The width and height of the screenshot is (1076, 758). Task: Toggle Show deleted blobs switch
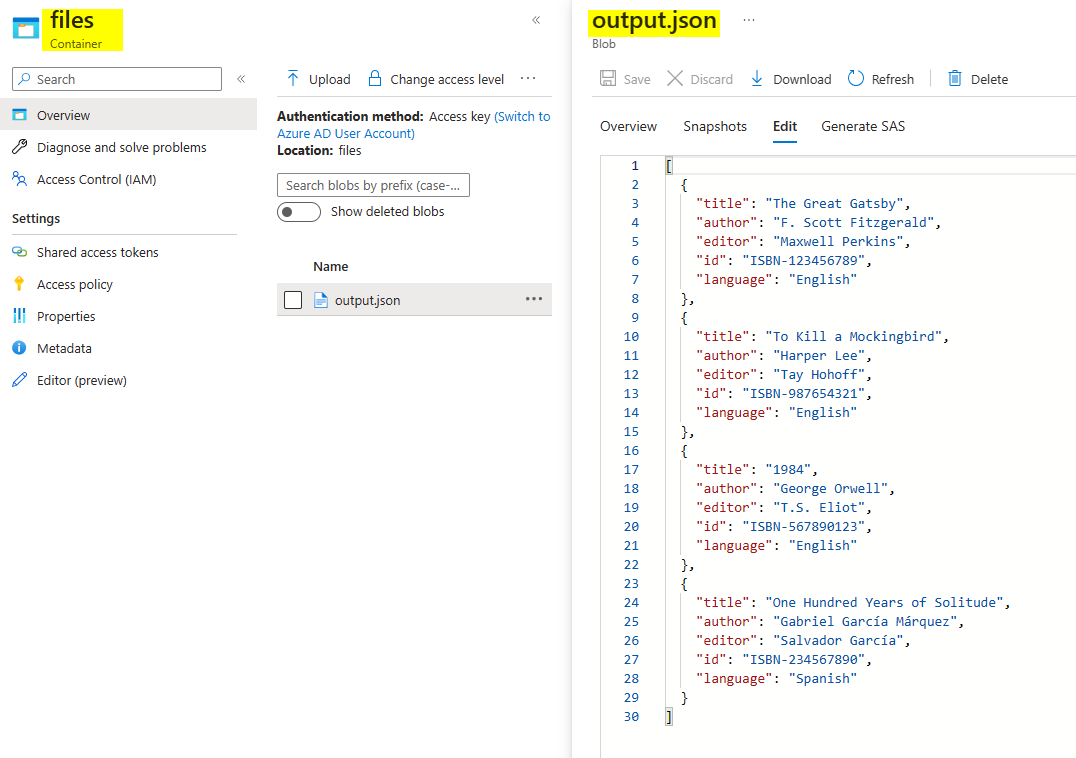point(299,212)
